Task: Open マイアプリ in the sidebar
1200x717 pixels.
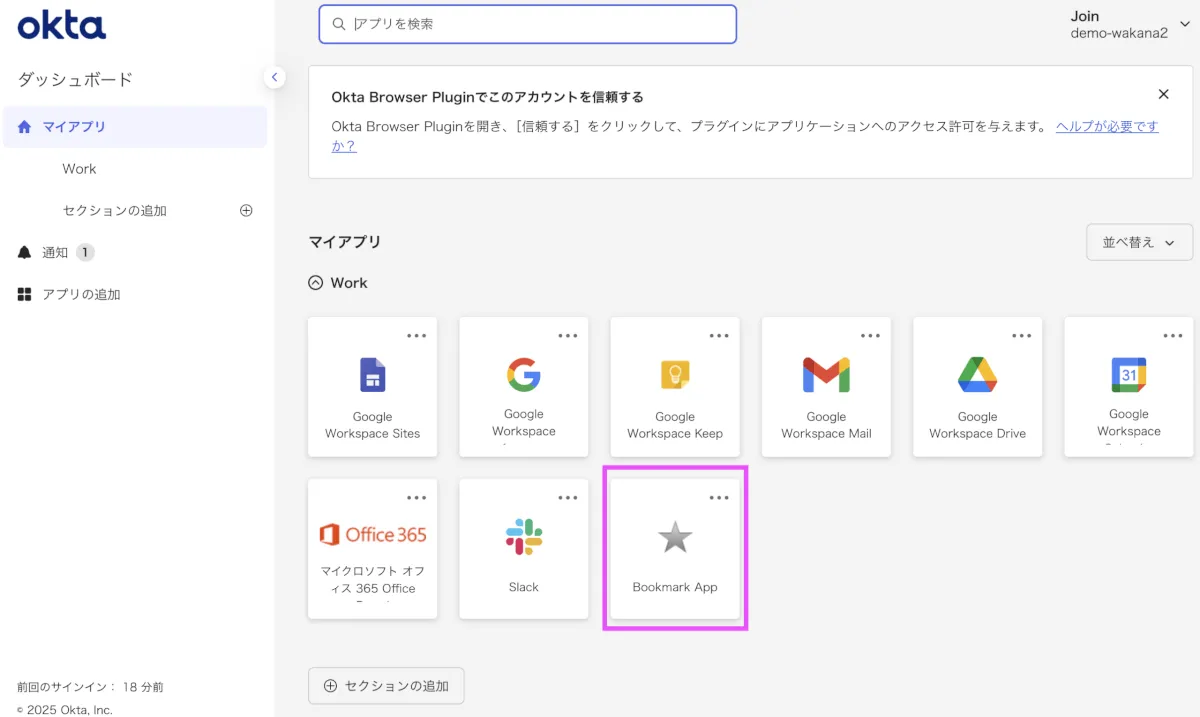Action: 135,127
